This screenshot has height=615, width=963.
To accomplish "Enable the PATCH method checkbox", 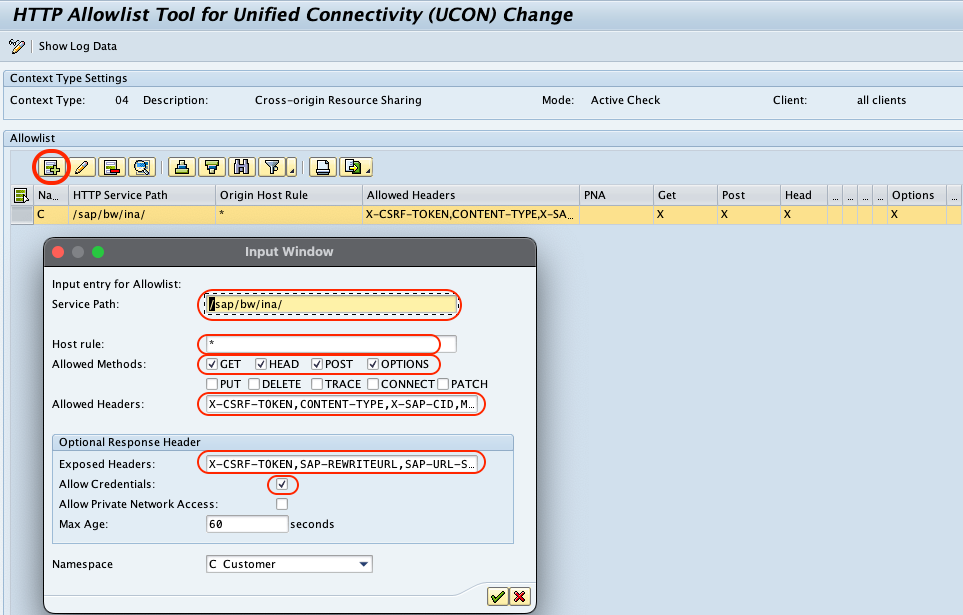I will (x=443, y=384).
